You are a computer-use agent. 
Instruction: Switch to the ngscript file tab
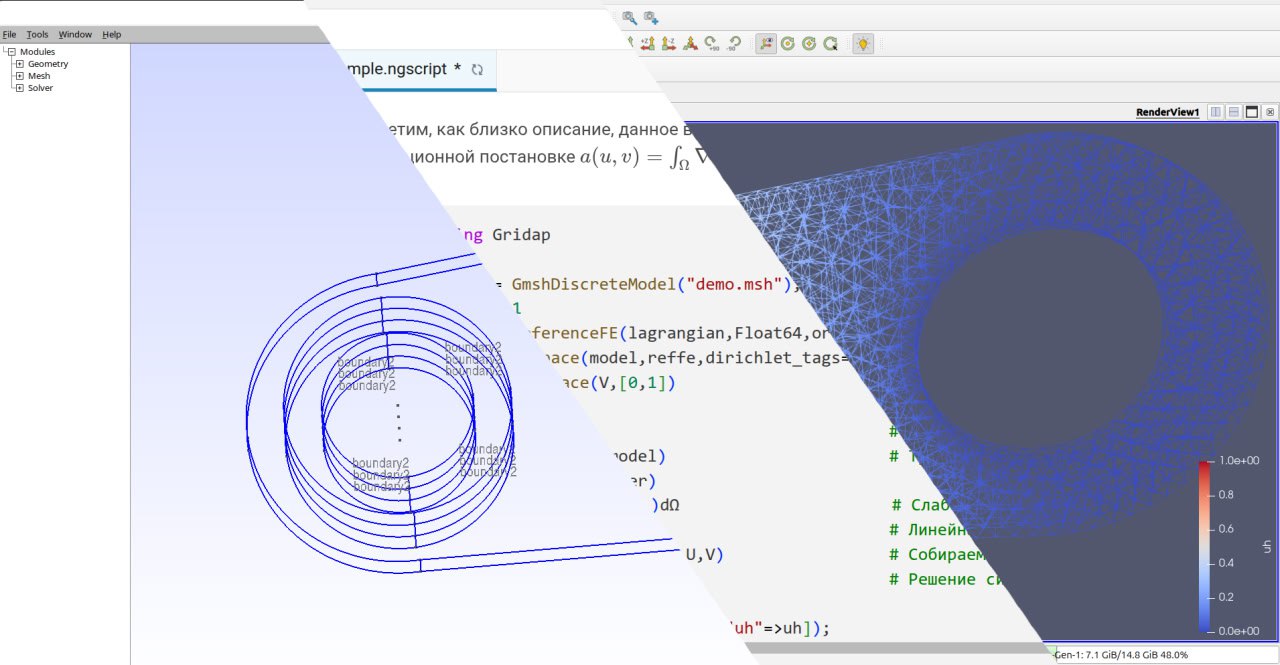point(420,69)
